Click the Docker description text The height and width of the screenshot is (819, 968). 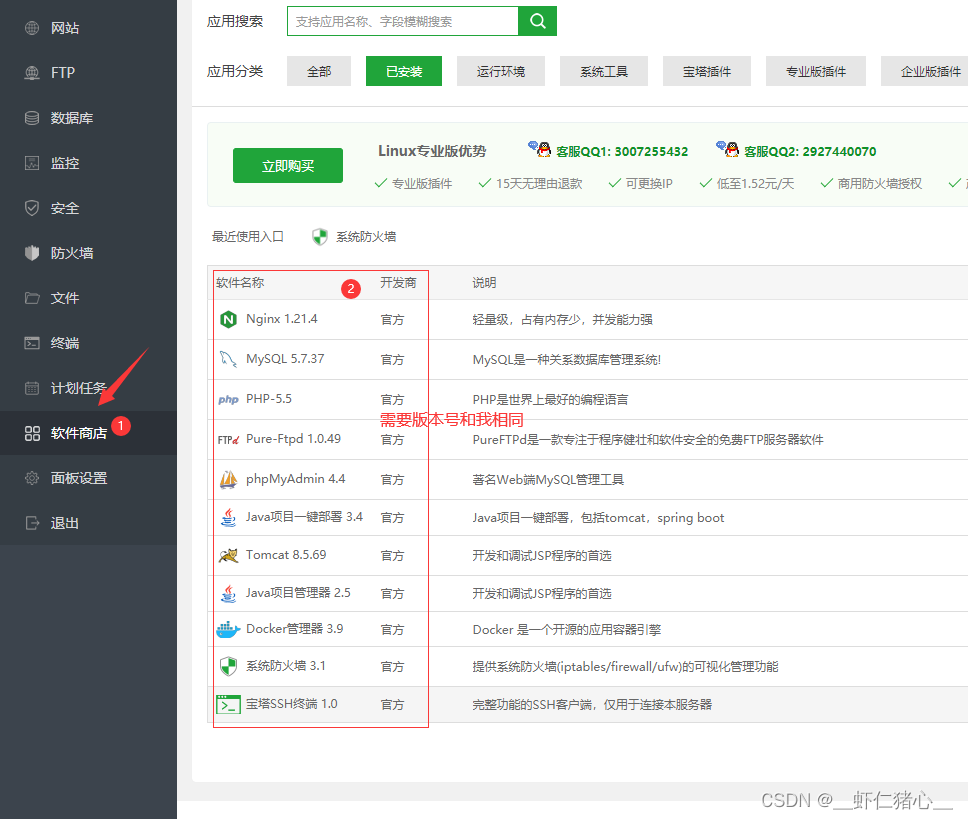pyautogui.click(x=567, y=630)
